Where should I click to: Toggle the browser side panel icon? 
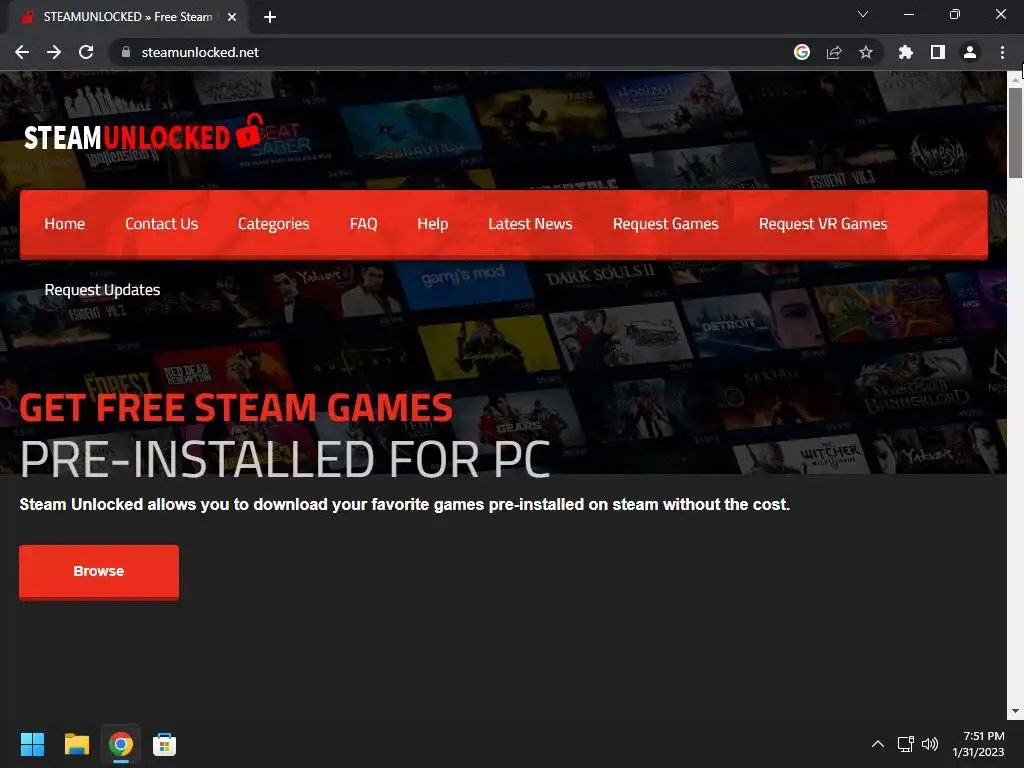[938, 52]
